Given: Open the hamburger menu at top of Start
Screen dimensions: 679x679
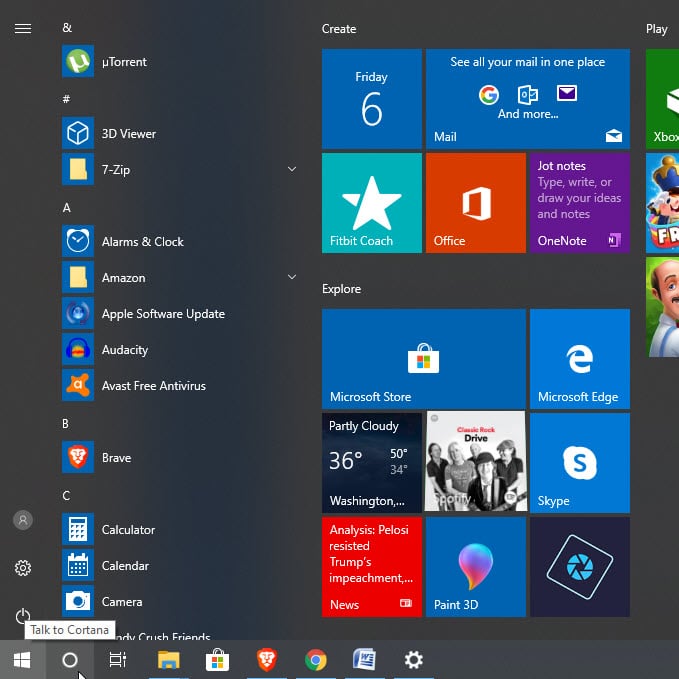Looking at the screenshot, I should click(23, 29).
